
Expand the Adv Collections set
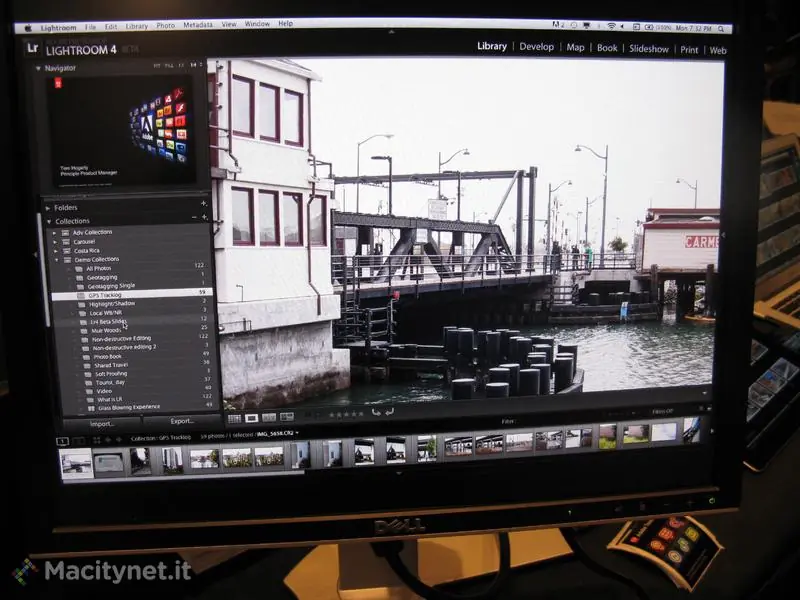pos(55,233)
